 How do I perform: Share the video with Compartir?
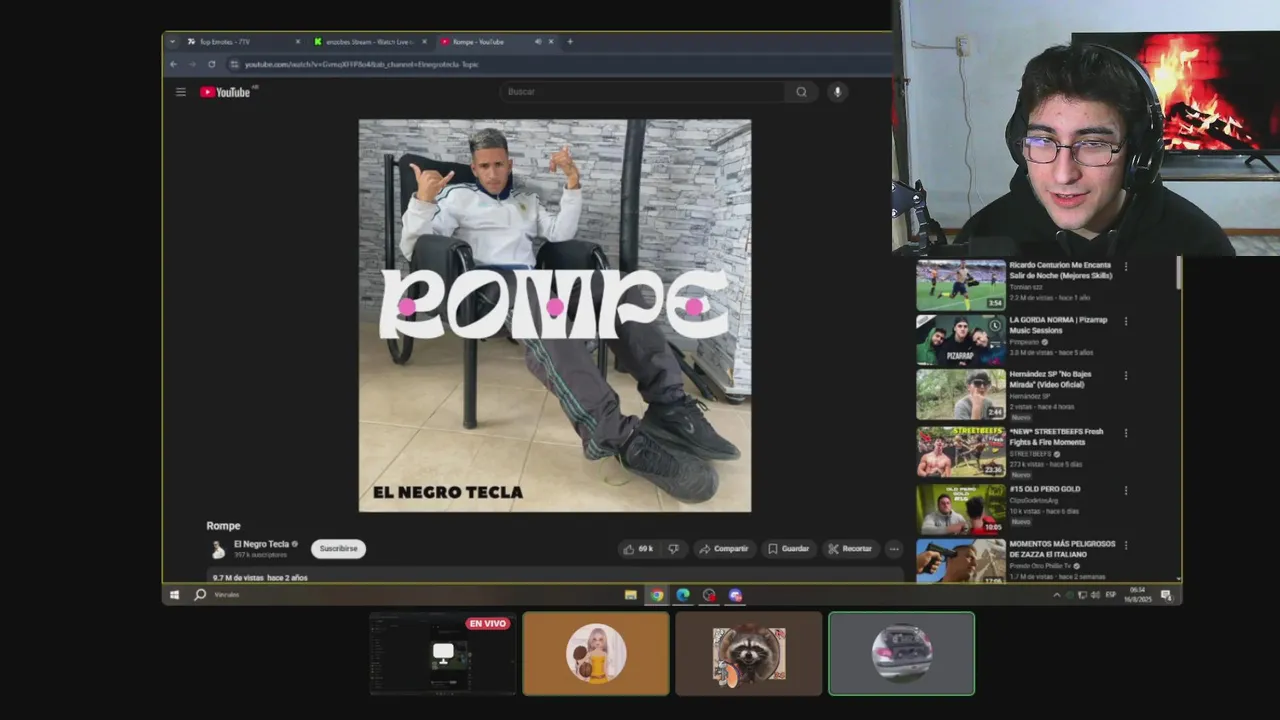(724, 549)
